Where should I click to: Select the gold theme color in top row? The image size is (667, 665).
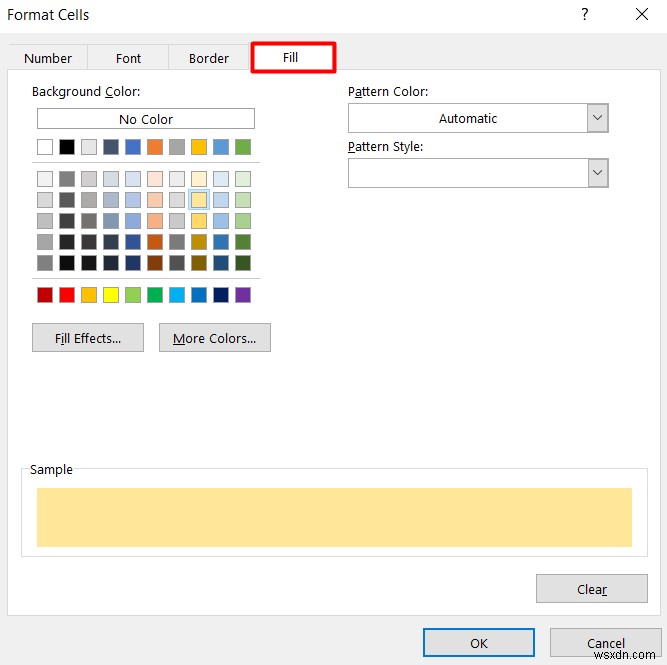[x=199, y=147]
